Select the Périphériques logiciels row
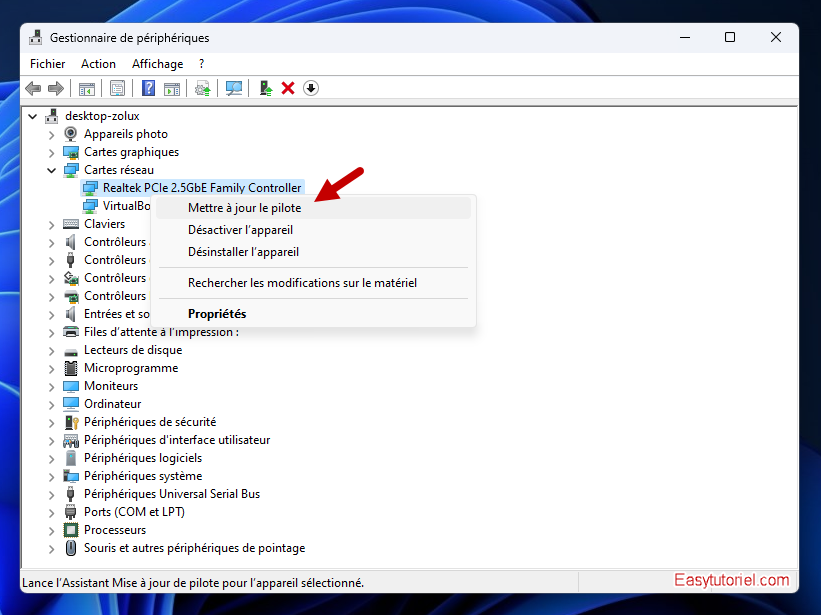The width and height of the screenshot is (821, 615). pos(143,458)
